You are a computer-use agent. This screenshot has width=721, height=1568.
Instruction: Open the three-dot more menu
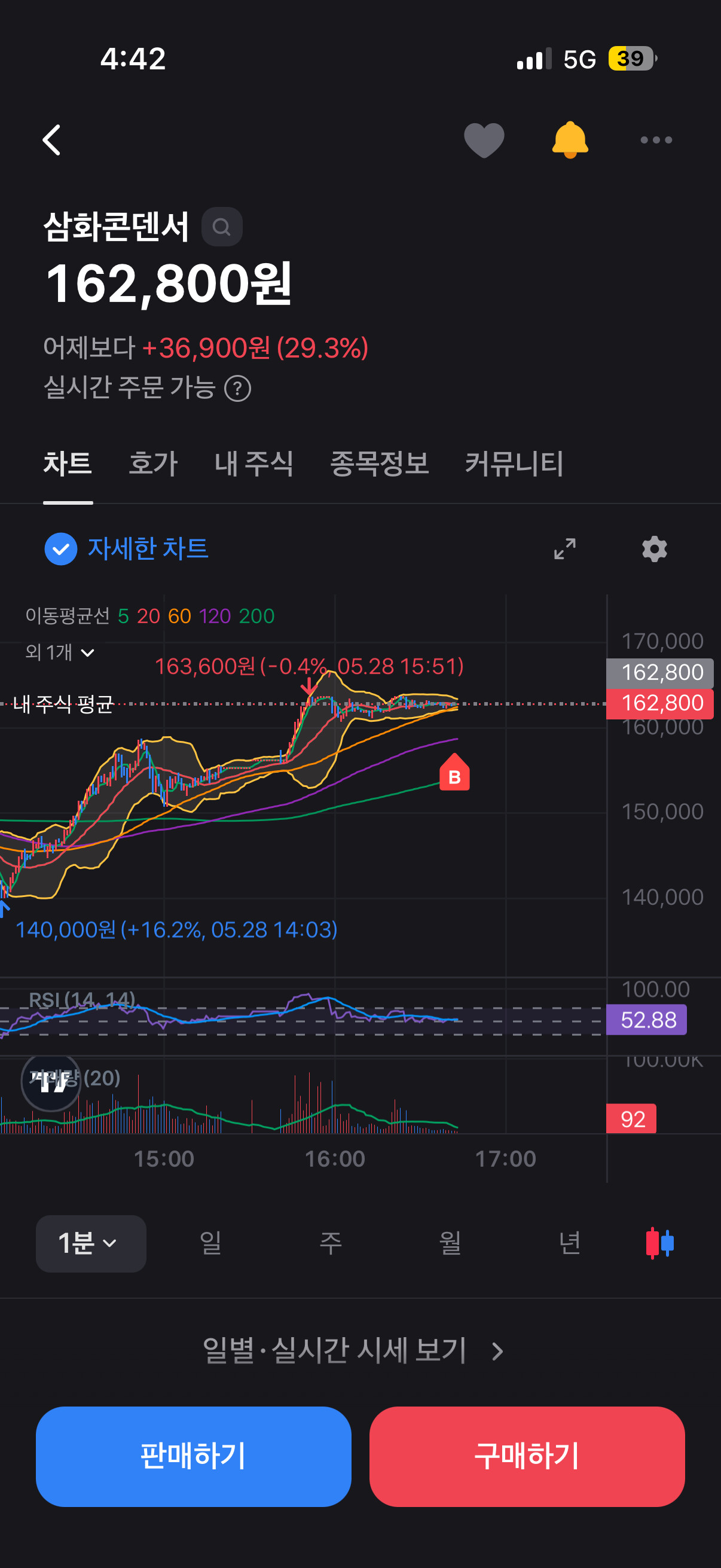click(x=656, y=140)
